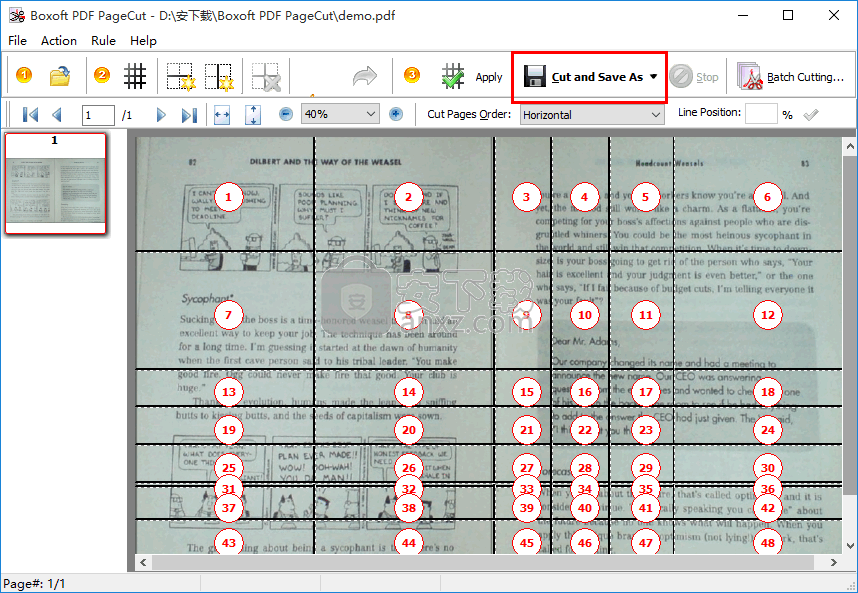Fit page to height
The image size is (858, 593).
point(253,115)
